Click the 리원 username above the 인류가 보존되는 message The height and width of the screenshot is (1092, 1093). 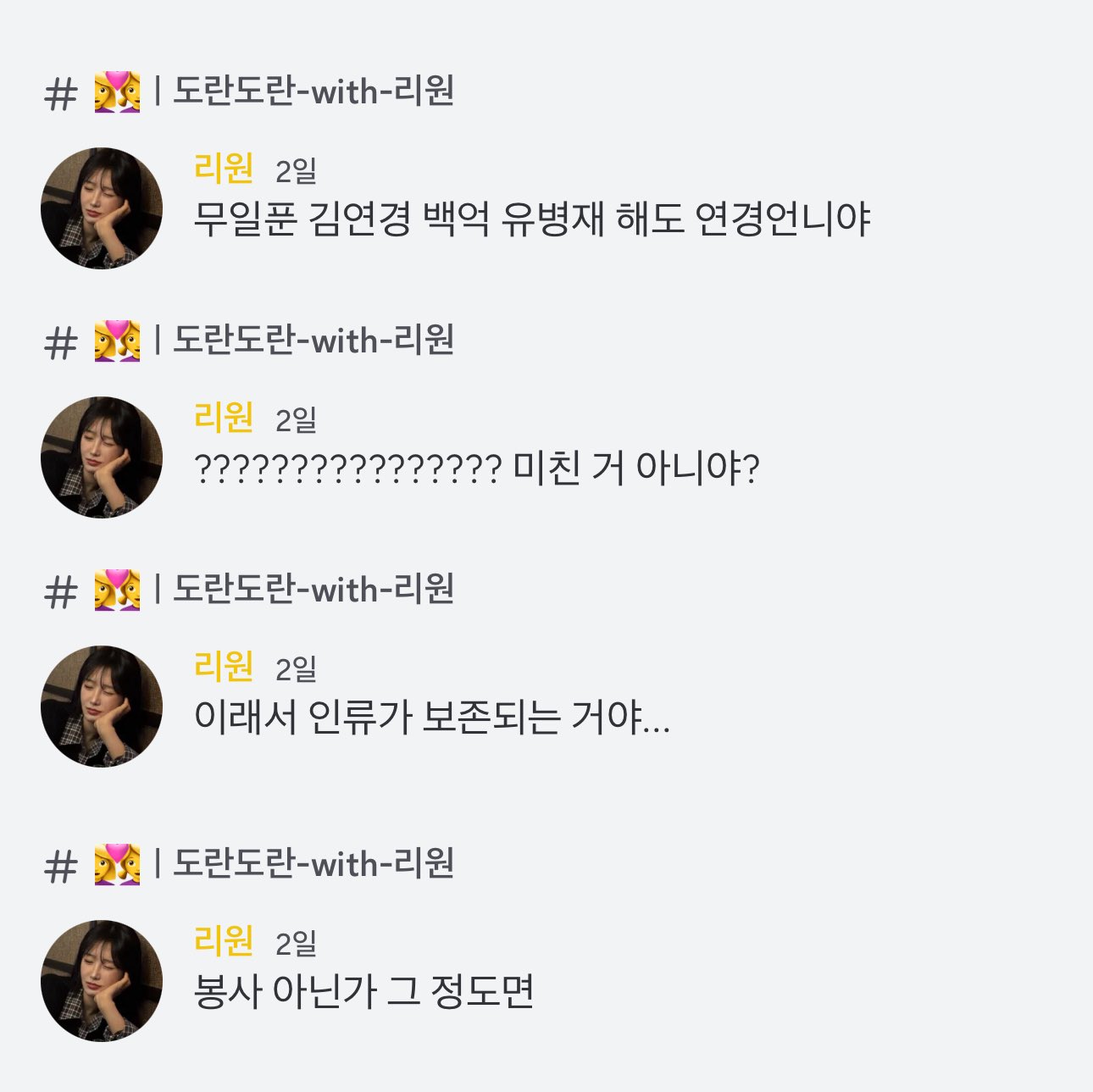tap(224, 666)
